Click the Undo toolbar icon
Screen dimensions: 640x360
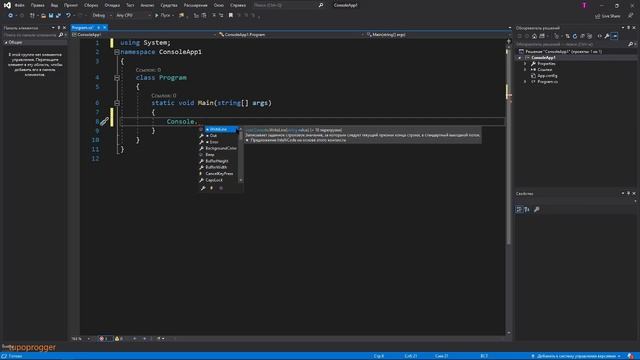(x=68, y=16)
